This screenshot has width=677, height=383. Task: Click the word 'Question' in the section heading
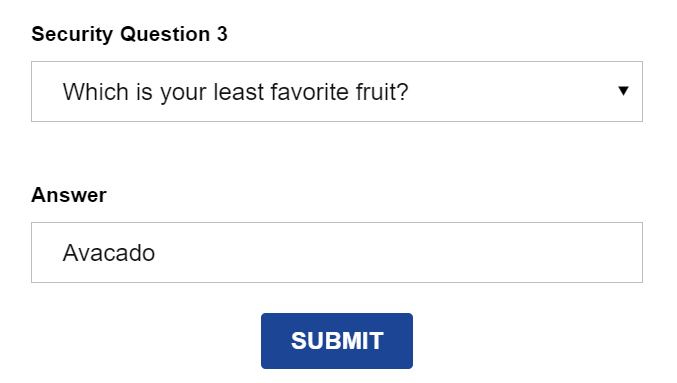point(165,35)
